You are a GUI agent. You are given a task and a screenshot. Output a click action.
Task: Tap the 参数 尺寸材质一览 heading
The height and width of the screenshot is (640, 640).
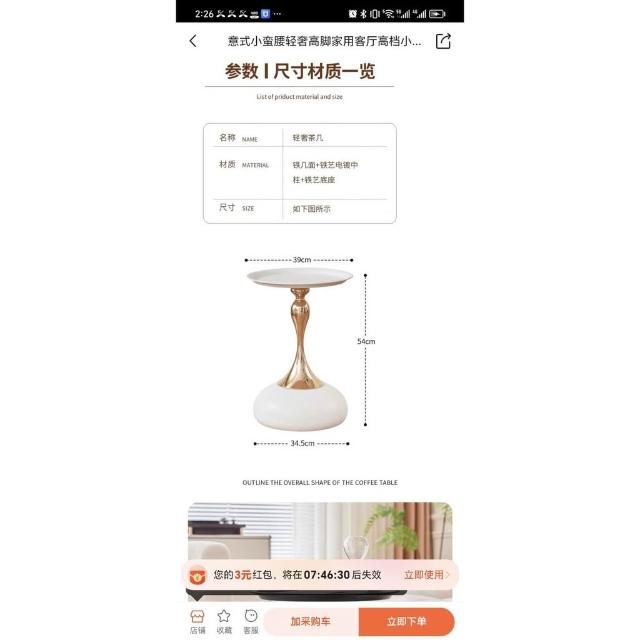pos(300,71)
